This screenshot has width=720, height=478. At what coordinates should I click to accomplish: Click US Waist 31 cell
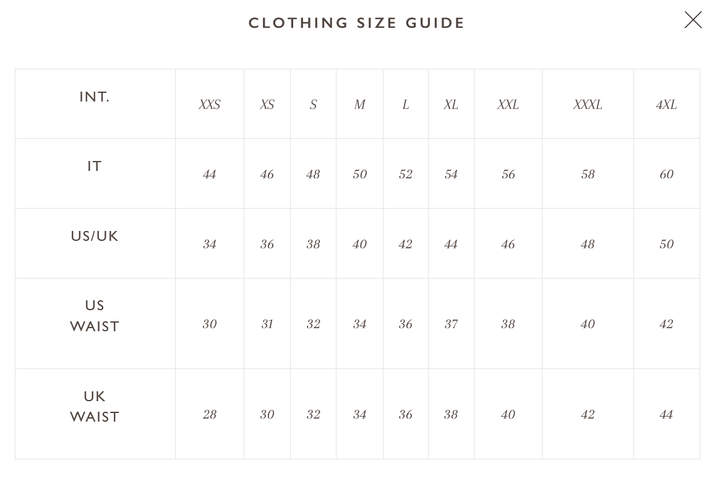267,325
